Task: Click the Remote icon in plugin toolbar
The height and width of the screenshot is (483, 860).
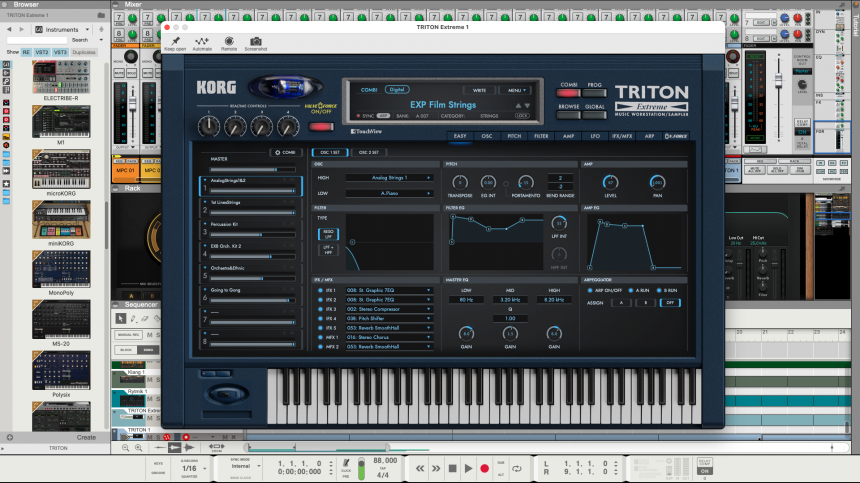Action: (229, 41)
